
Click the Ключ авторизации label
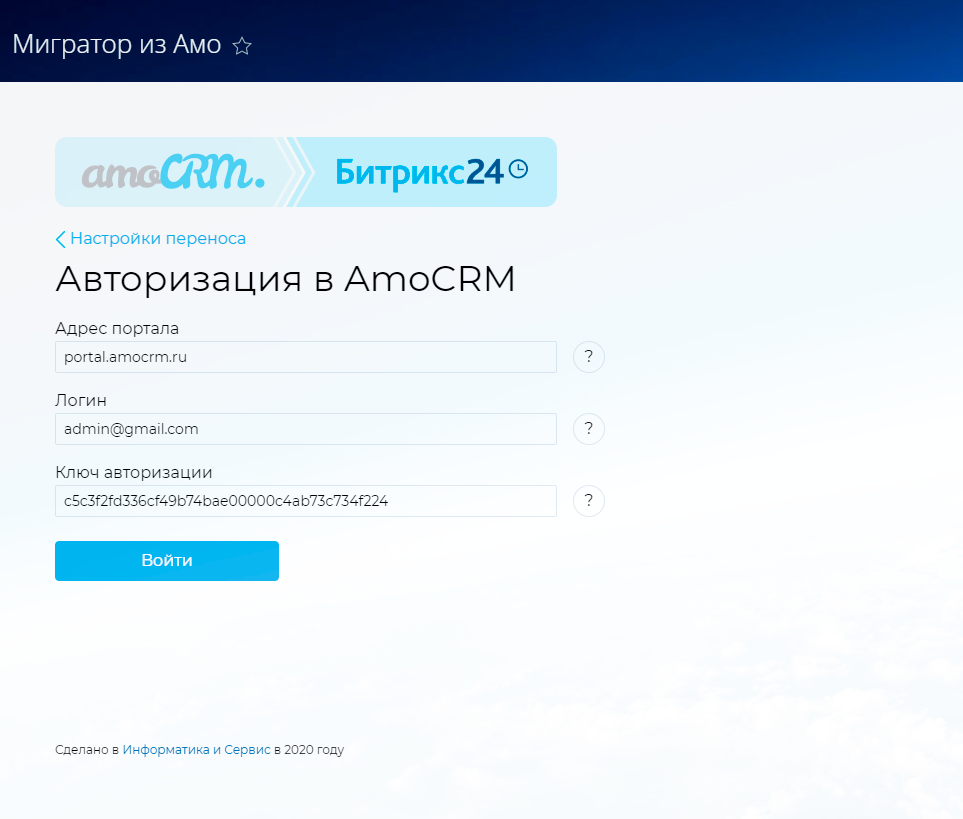(x=134, y=472)
